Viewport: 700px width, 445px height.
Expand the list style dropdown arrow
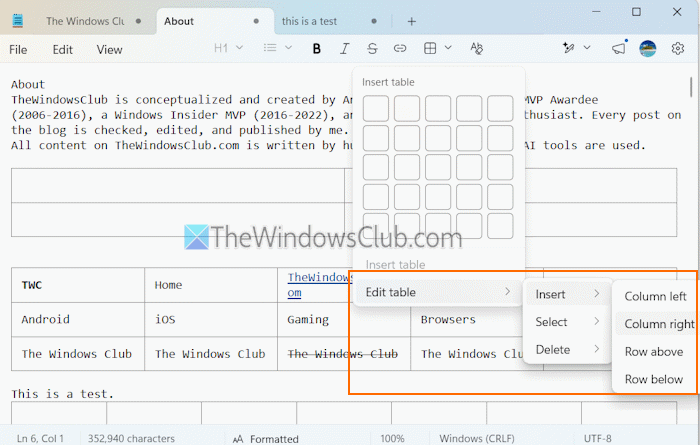point(288,47)
